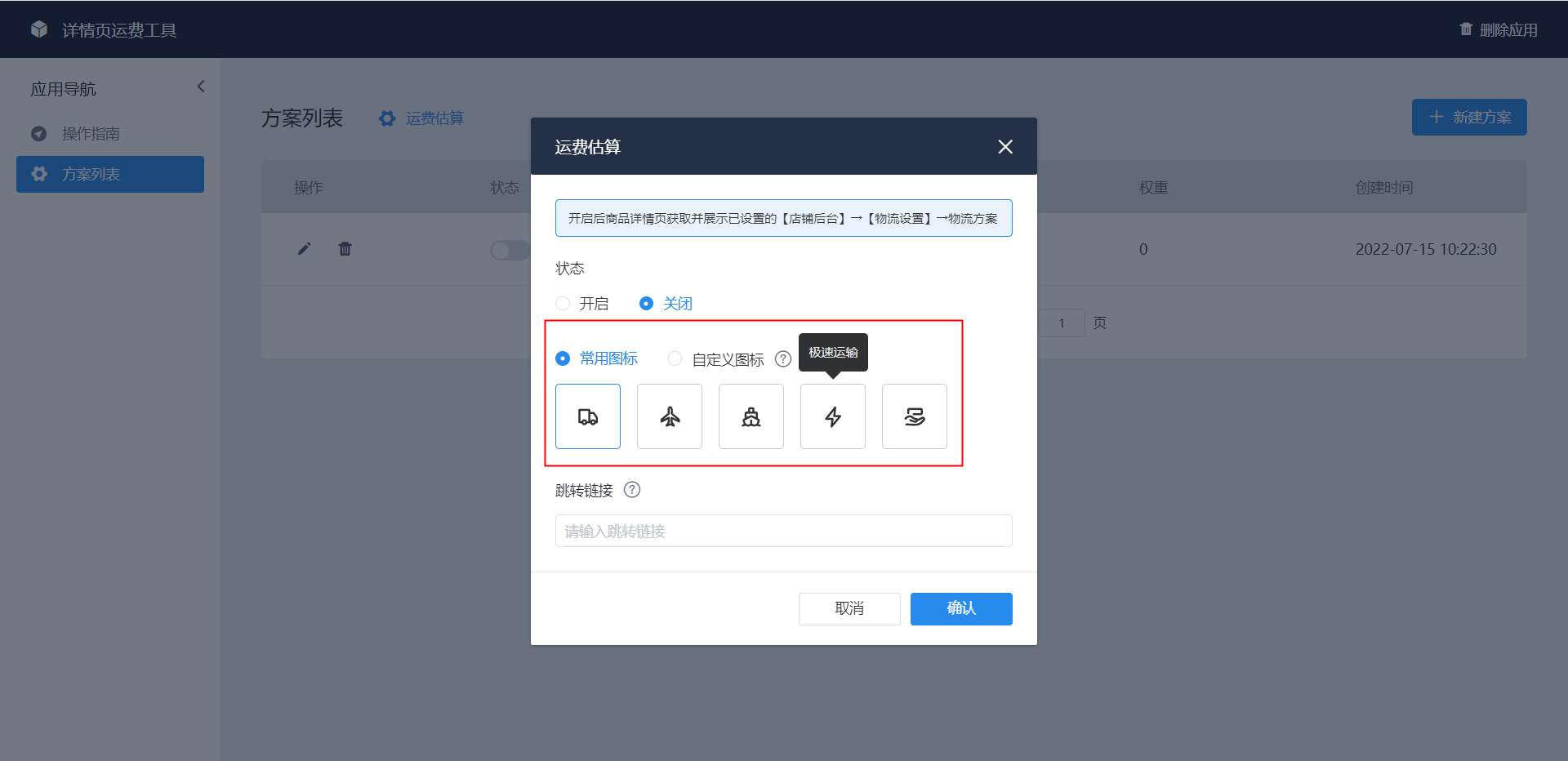The height and width of the screenshot is (761, 1568).
Task: Click the 状态 column header in the table
Action: tap(504, 187)
